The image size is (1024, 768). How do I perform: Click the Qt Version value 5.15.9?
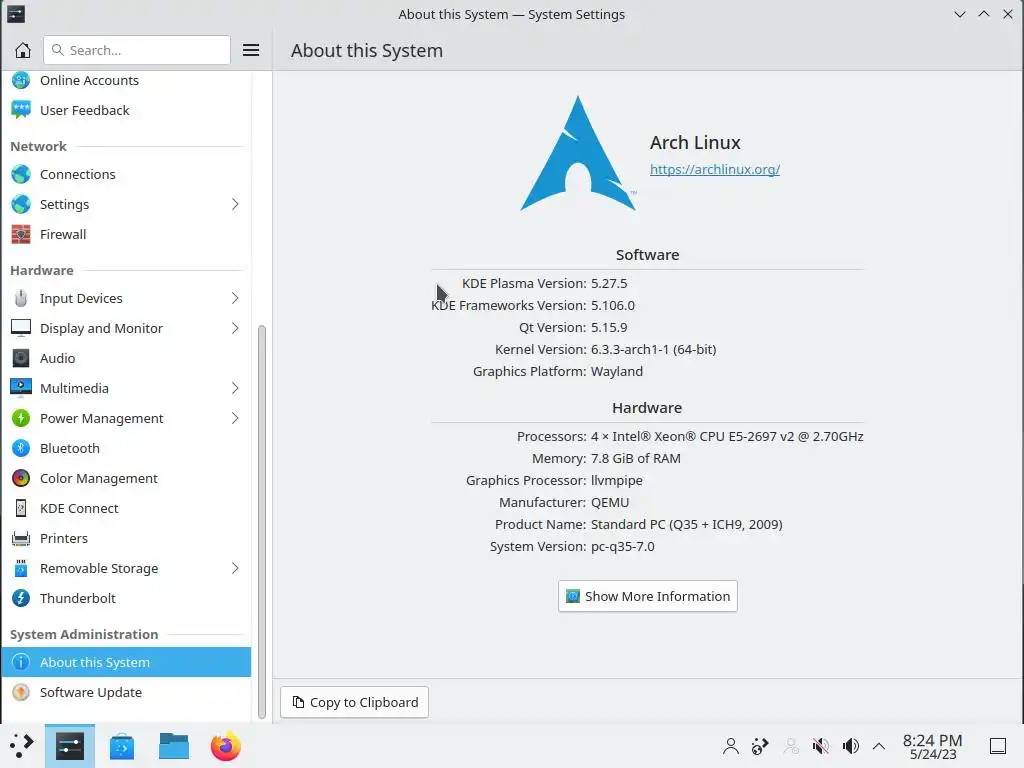(x=609, y=327)
